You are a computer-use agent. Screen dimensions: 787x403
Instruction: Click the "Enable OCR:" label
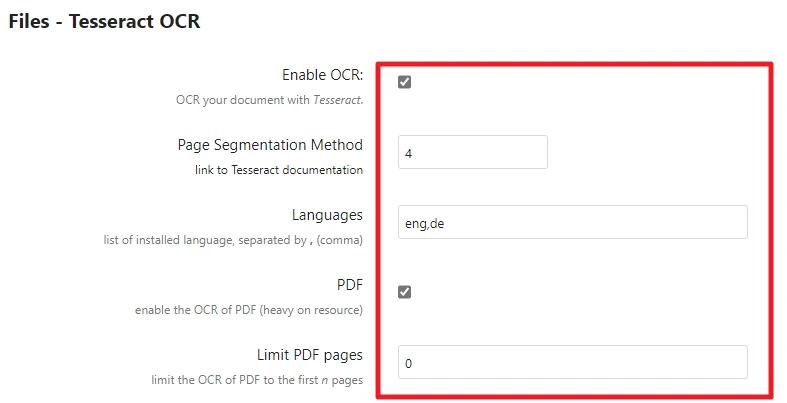tap(322, 75)
